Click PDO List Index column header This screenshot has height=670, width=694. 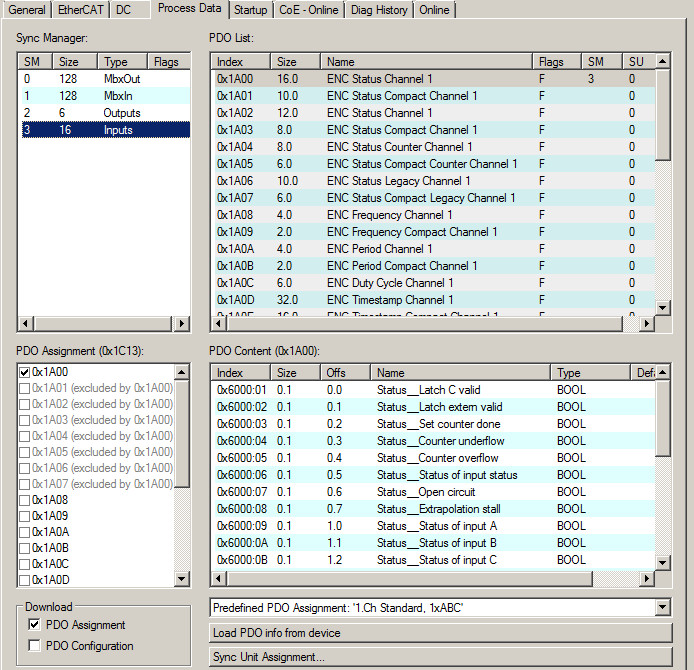240,62
